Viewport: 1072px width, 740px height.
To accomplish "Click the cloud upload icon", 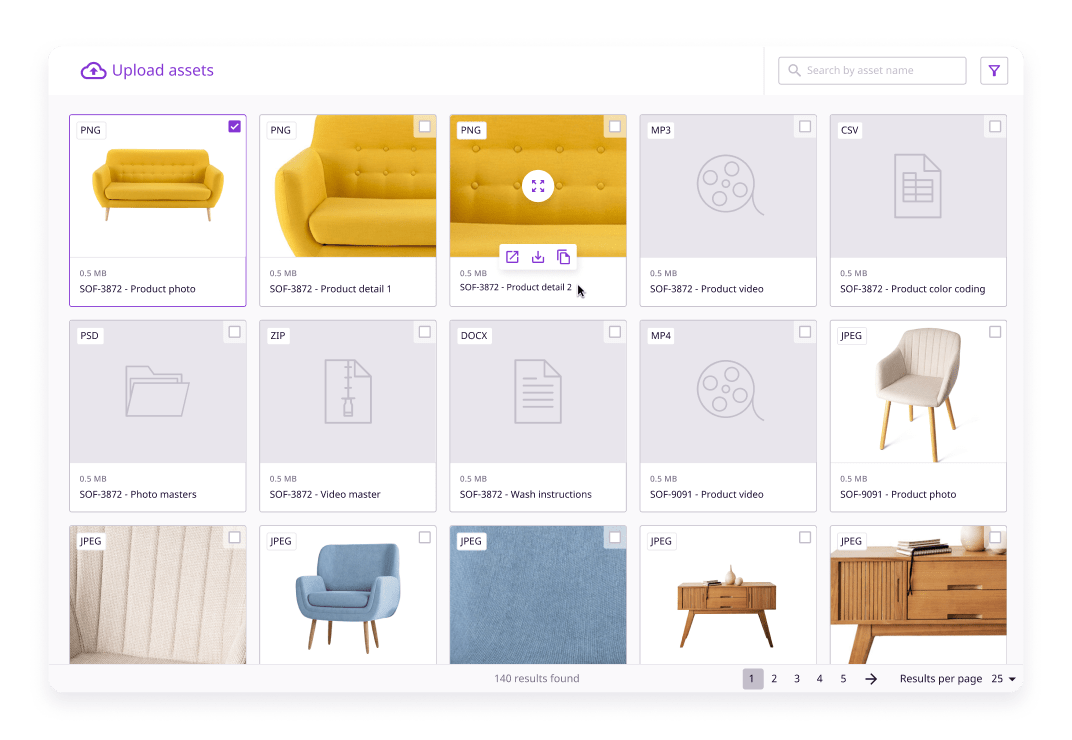I will [x=93, y=69].
